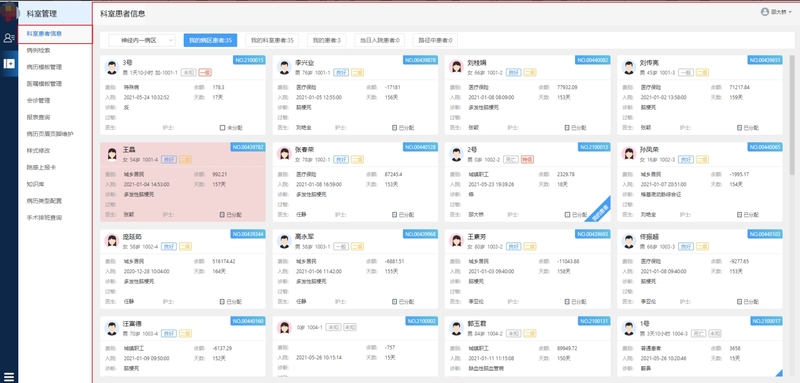Open avatar of patient 李兴业
The height and width of the screenshot is (383, 800).
284,67
